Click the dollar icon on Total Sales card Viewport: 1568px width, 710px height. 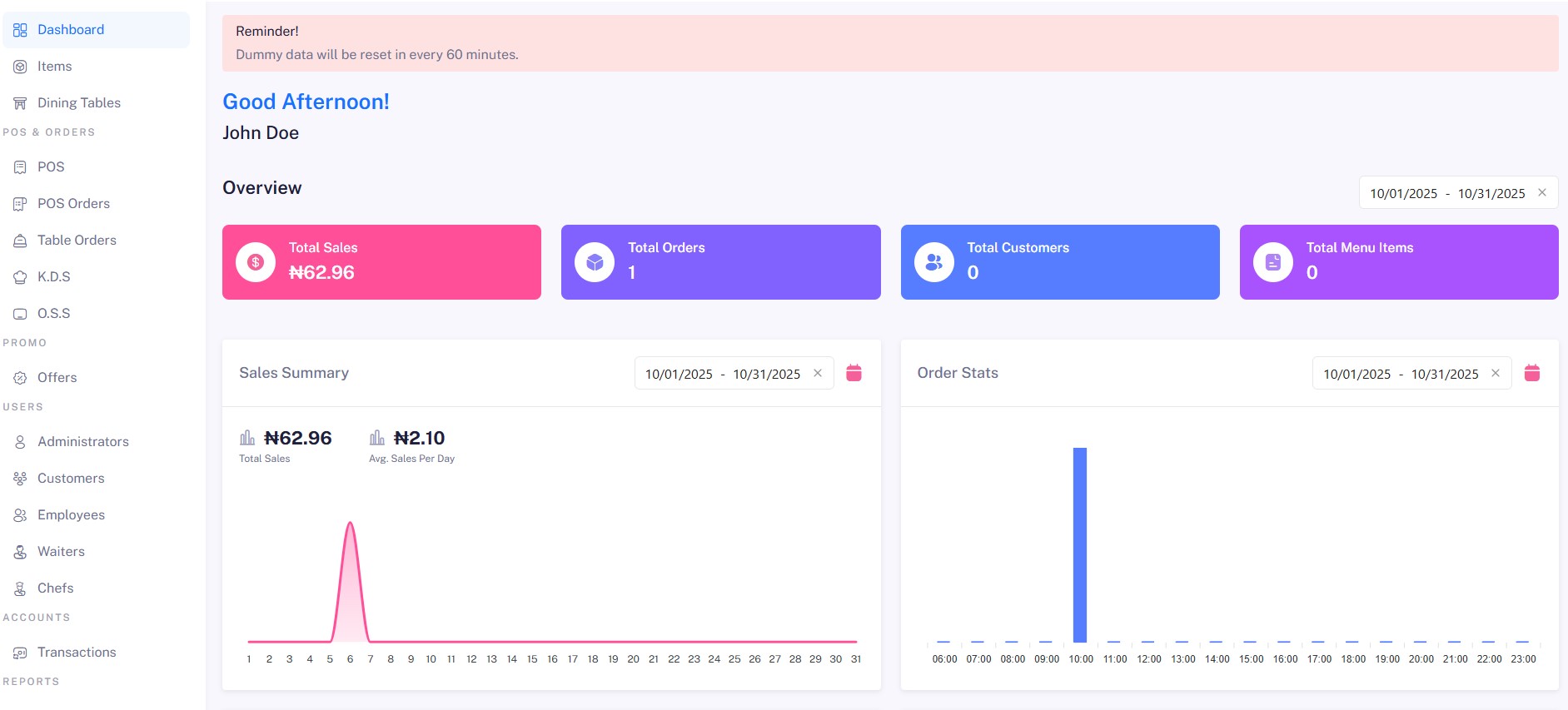point(256,262)
